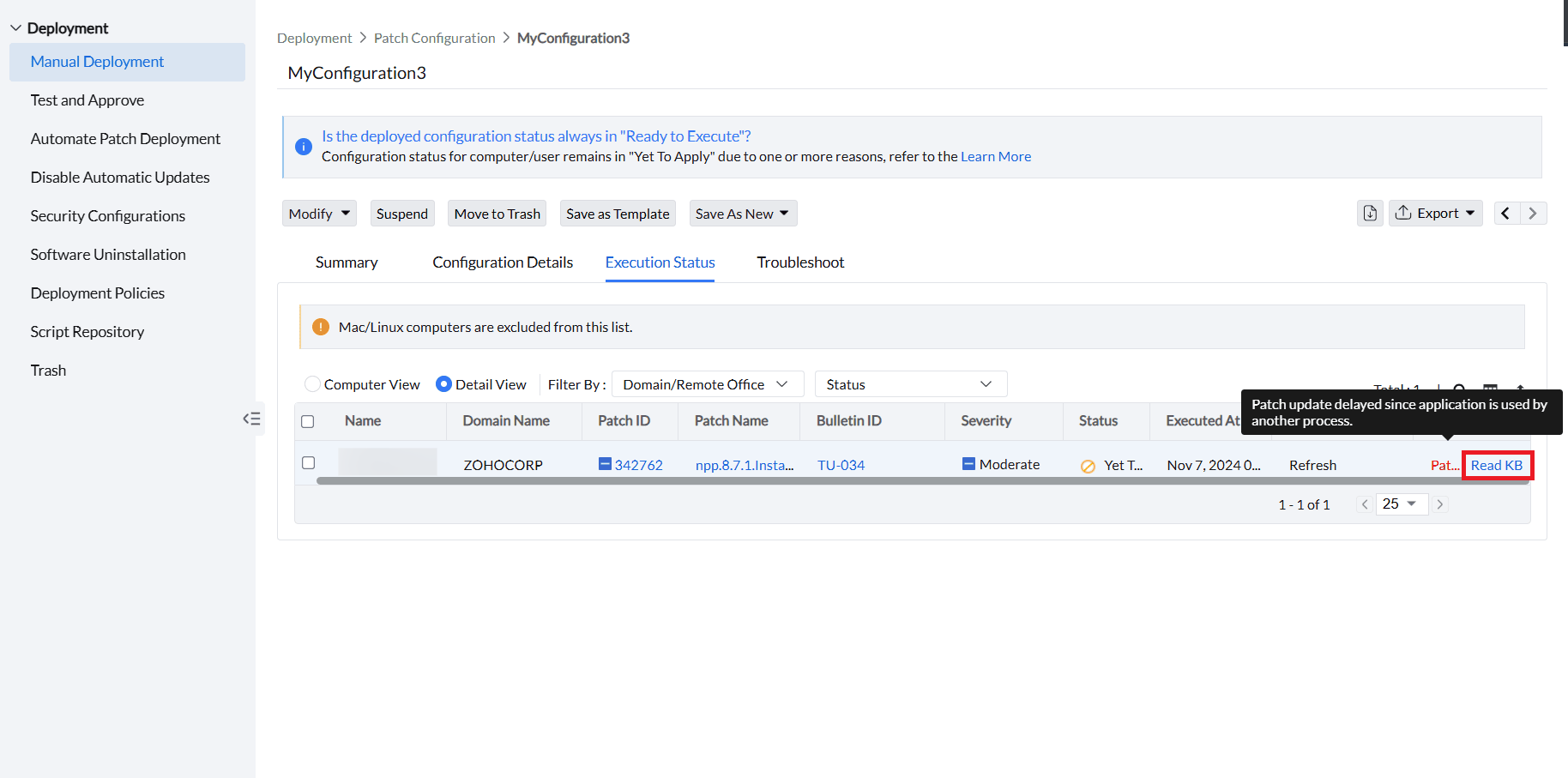Open the Domain/Remote Office filter dropdown
This screenshot has height=778, width=1568.
pos(708,384)
